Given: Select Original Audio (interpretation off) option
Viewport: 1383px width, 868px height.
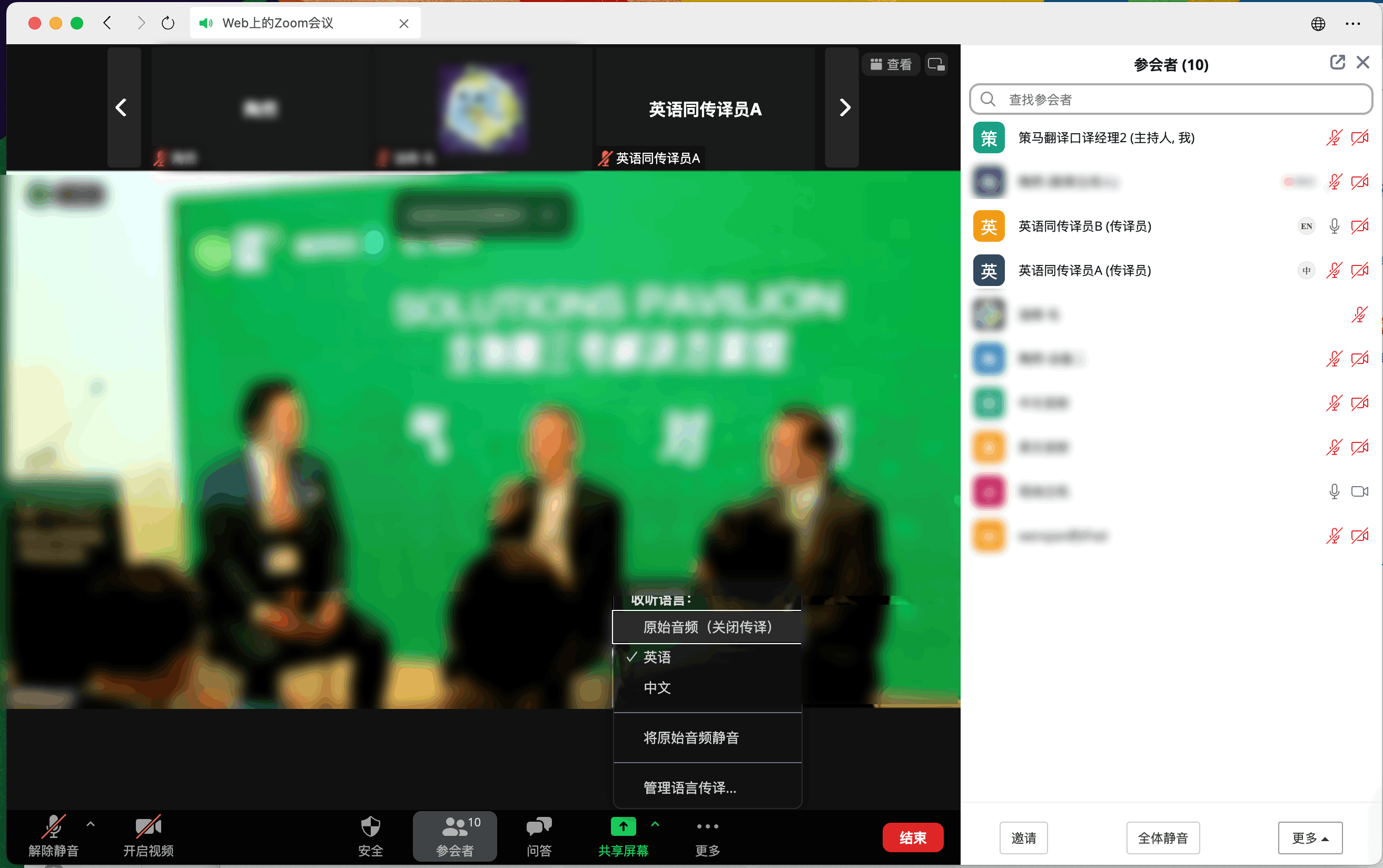Looking at the screenshot, I should tap(707, 627).
